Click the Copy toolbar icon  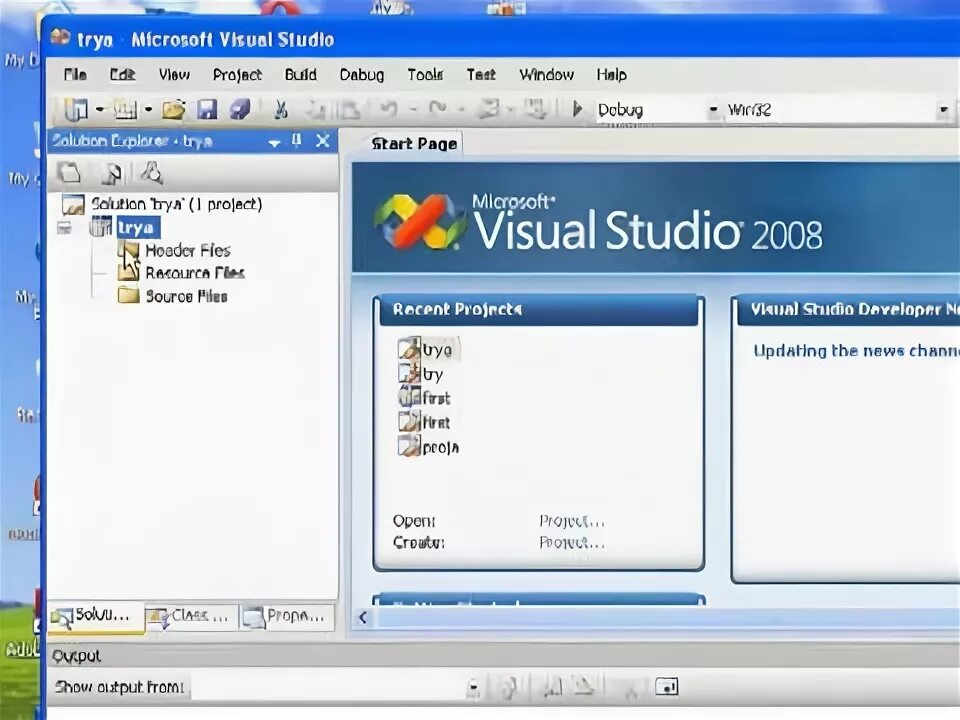pyautogui.click(x=317, y=110)
